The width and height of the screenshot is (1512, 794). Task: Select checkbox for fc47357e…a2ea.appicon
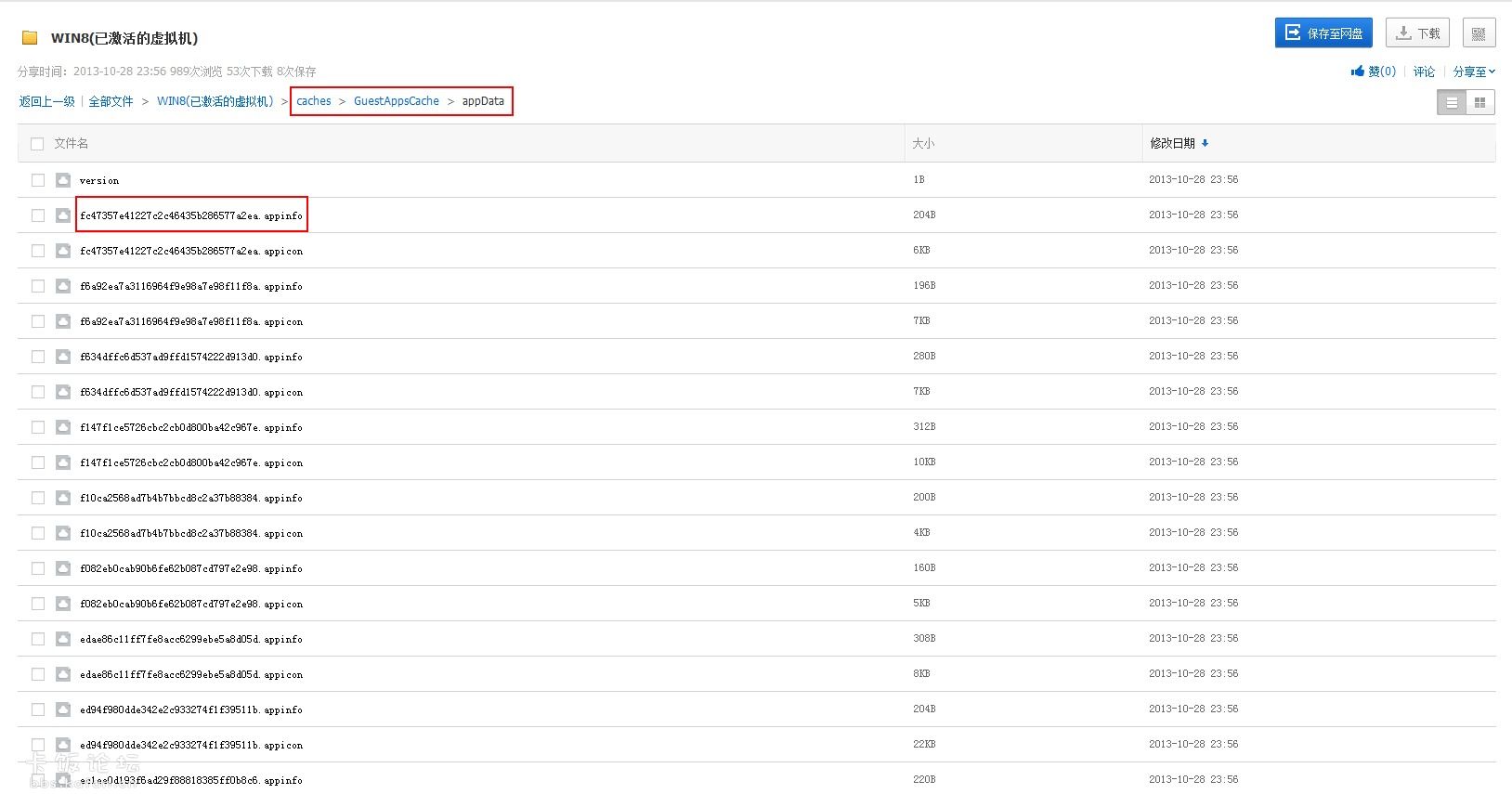(x=38, y=251)
